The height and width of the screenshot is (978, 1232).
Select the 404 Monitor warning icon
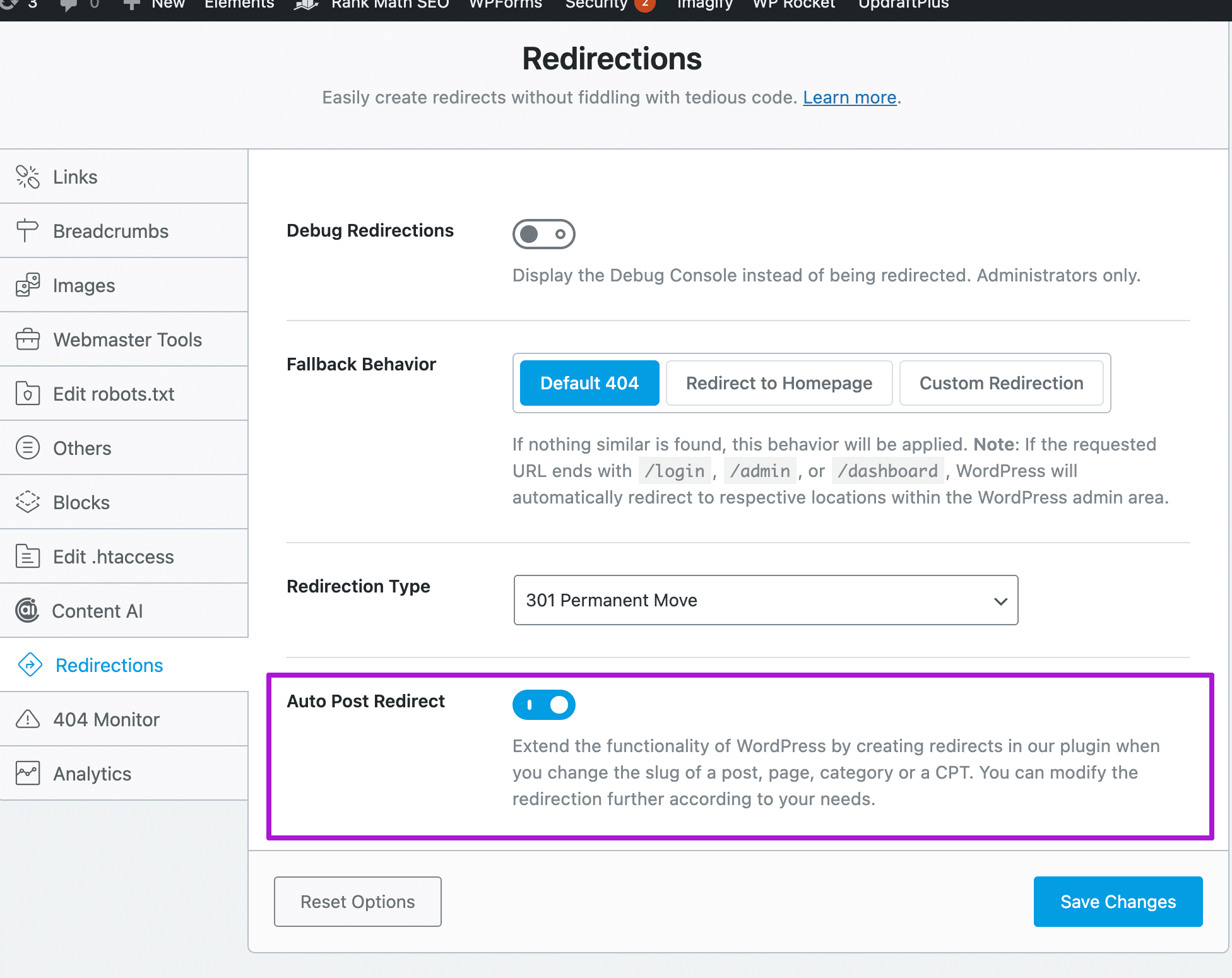[28, 719]
